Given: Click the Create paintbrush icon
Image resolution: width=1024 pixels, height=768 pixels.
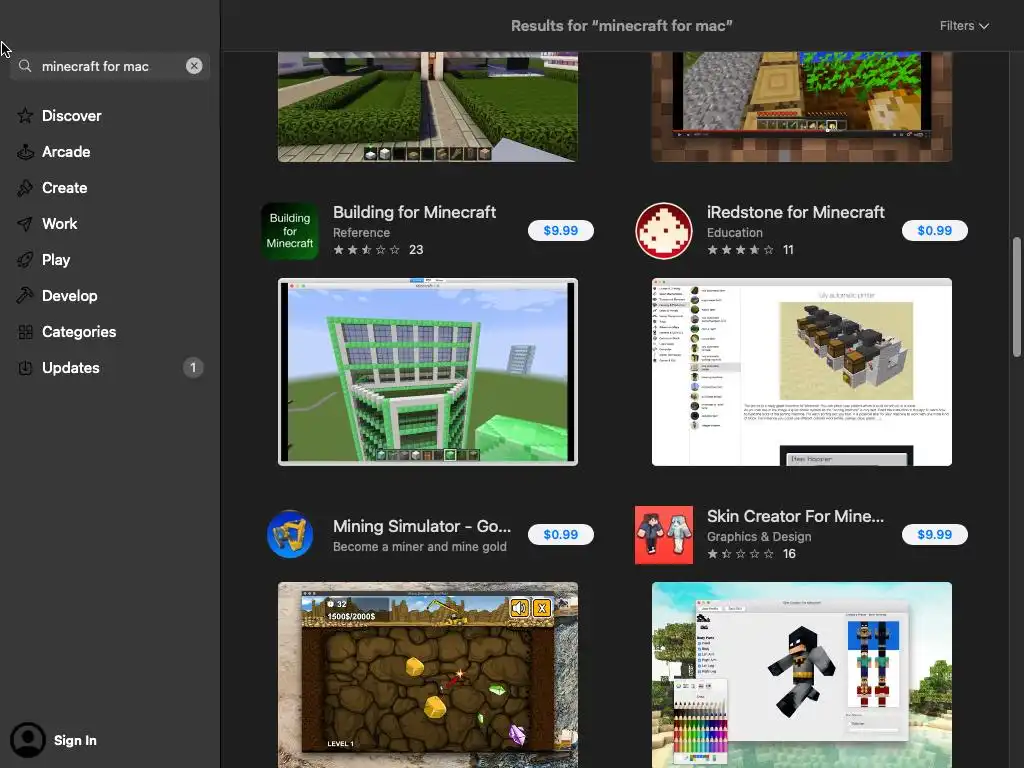Looking at the screenshot, I should point(25,187).
